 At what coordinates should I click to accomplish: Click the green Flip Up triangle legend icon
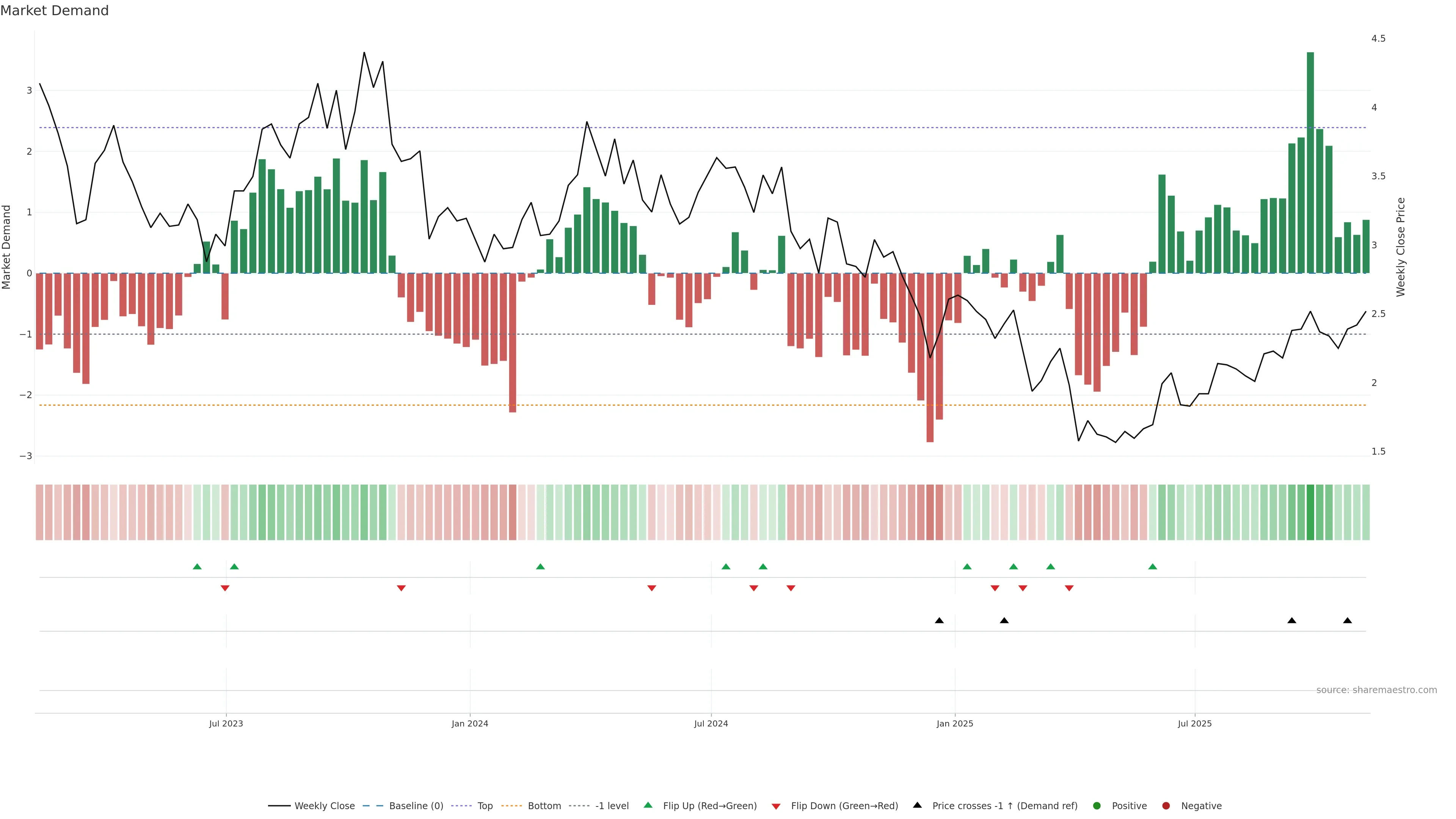coord(648,805)
